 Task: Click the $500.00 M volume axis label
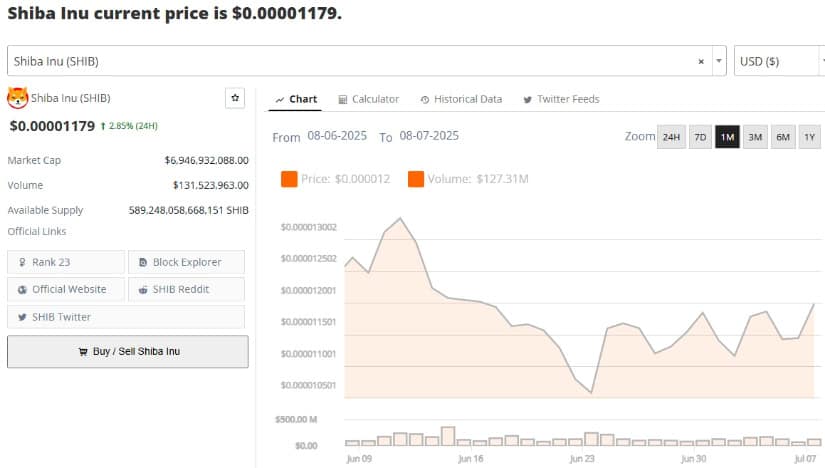point(296,420)
